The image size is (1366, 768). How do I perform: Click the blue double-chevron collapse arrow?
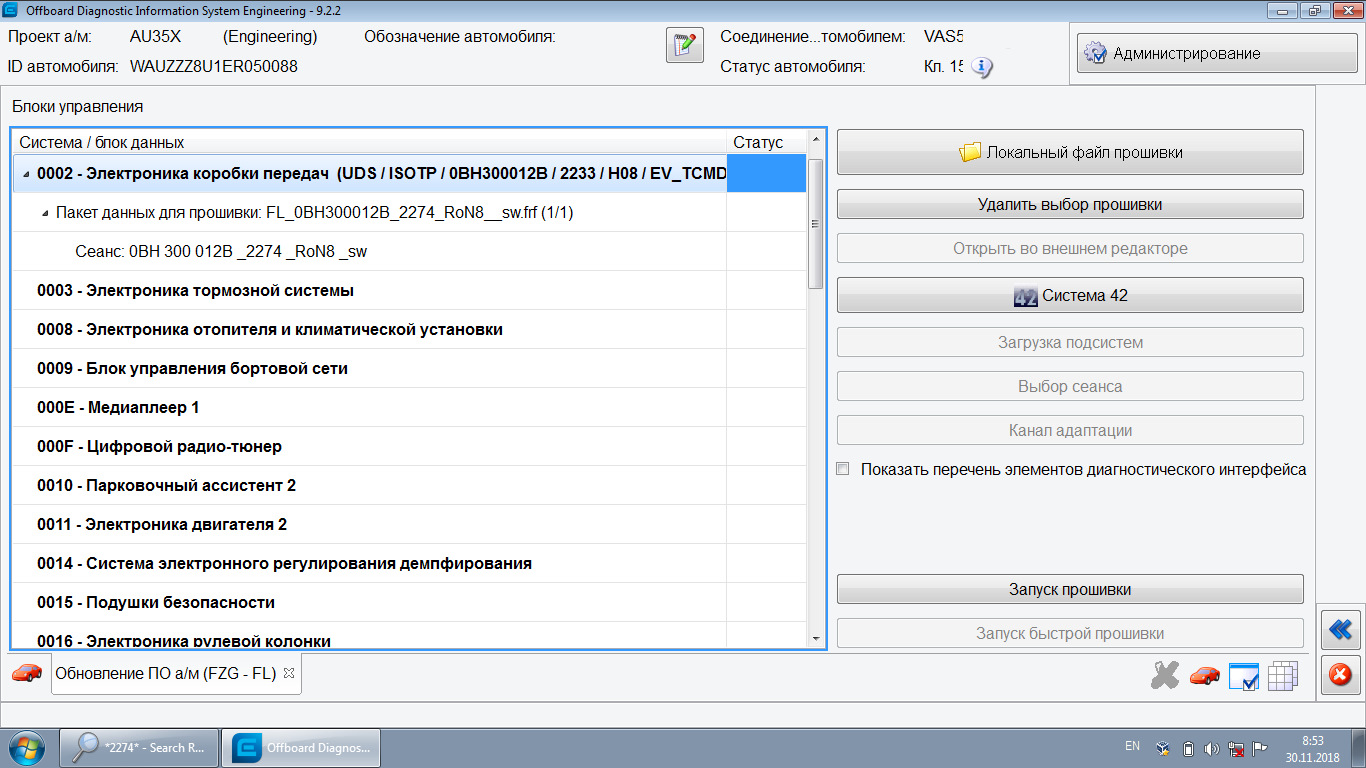[x=1340, y=629]
